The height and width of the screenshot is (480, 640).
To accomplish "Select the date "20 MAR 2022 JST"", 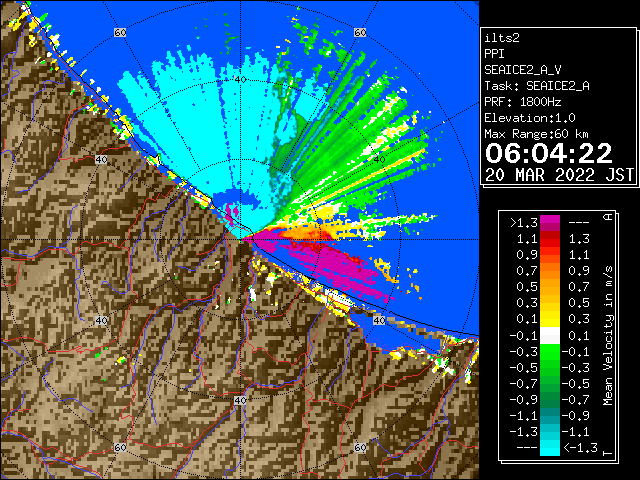I will pos(559,175).
